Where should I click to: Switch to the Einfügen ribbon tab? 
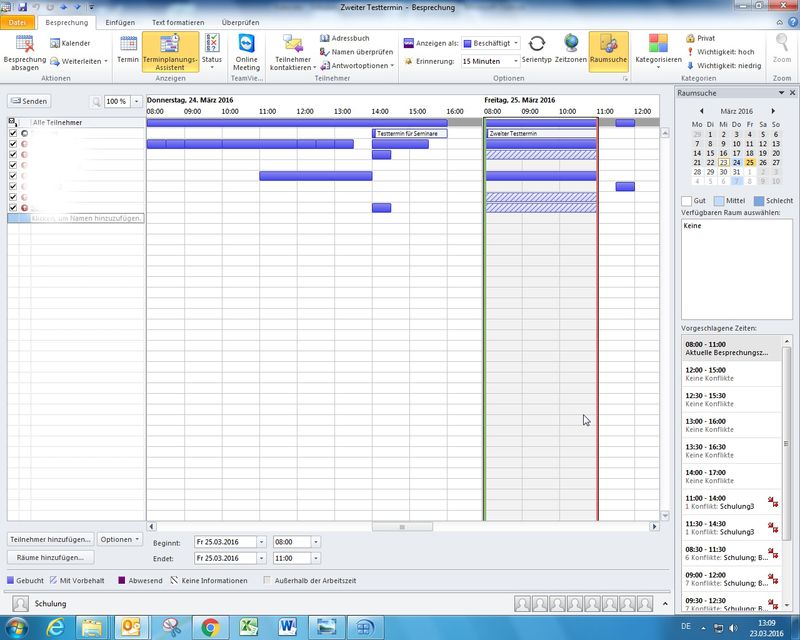coord(118,22)
